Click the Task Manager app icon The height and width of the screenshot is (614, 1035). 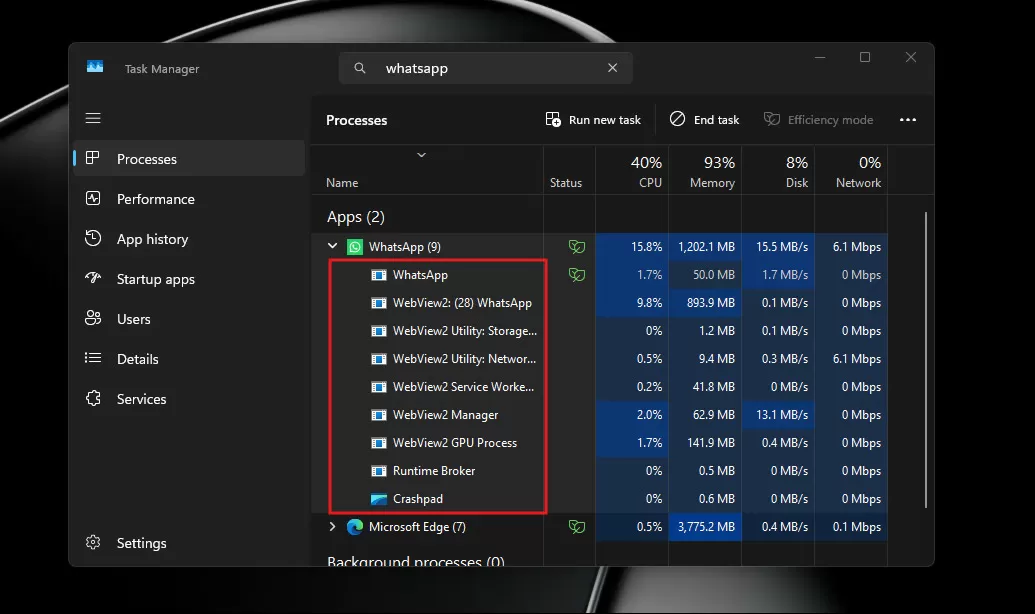[x=95, y=67]
